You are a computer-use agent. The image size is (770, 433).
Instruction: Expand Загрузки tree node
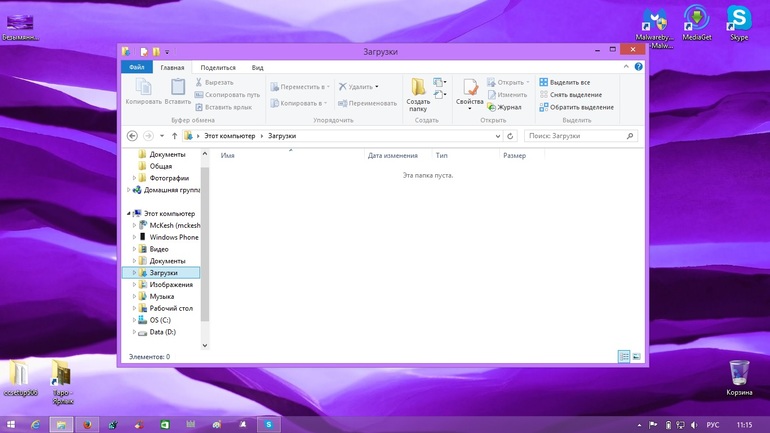tap(134, 272)
